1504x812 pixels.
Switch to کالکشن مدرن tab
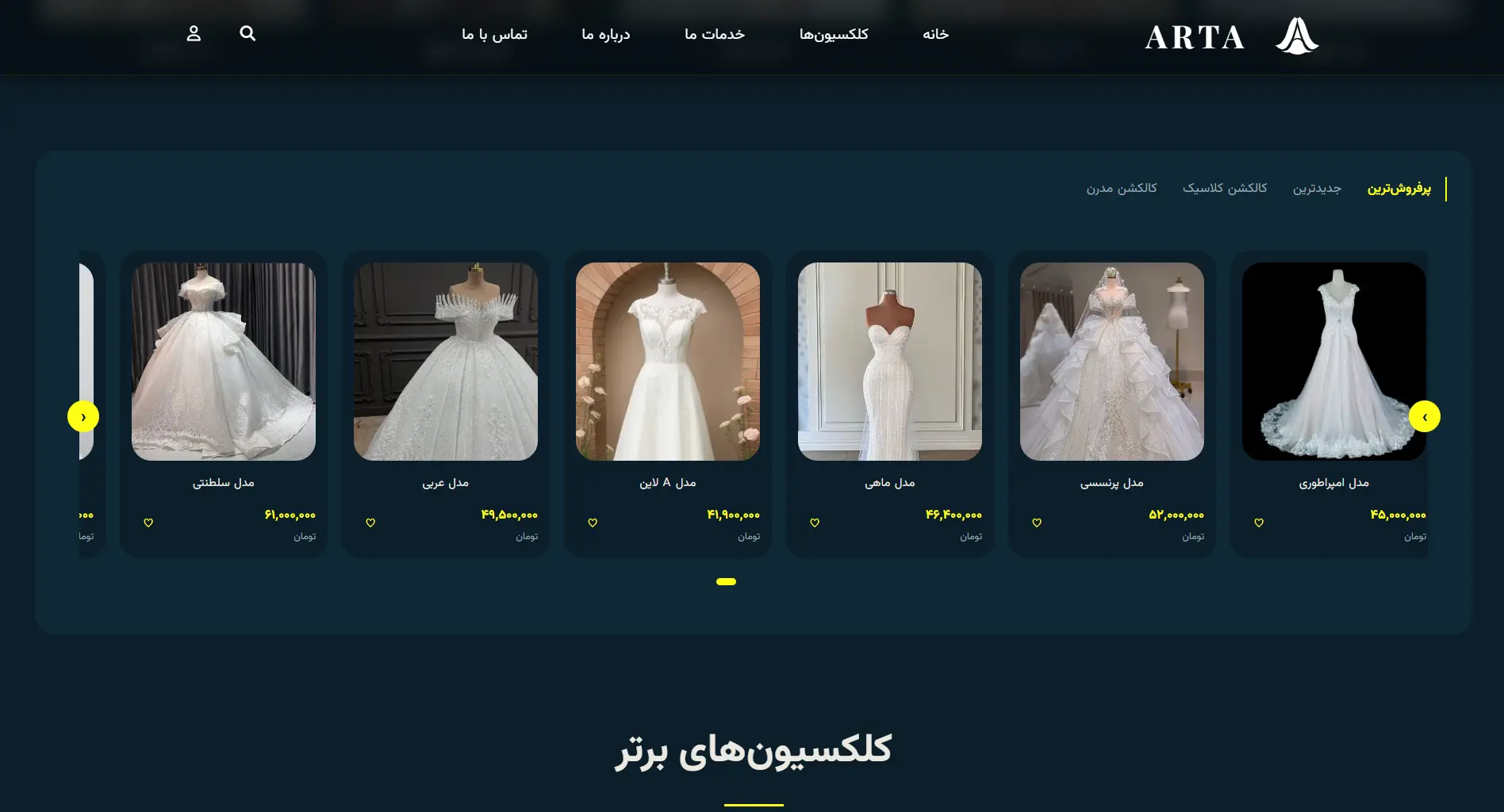click(1122, 189)
